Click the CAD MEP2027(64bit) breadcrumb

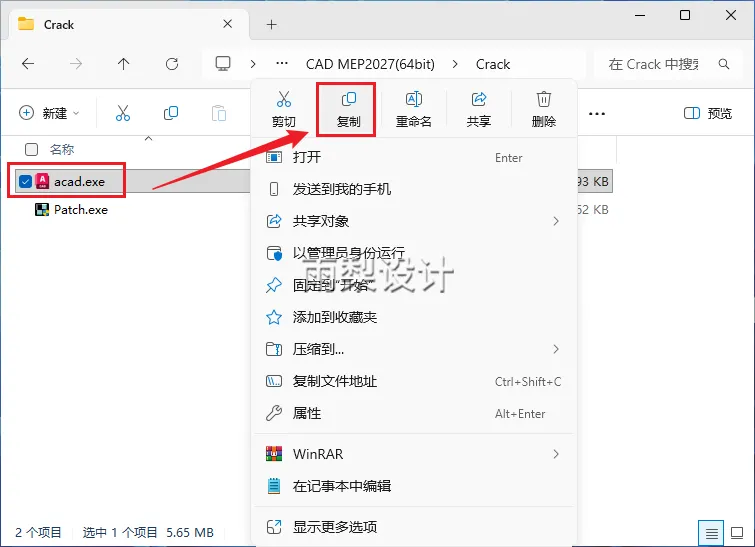coord(370,64)
